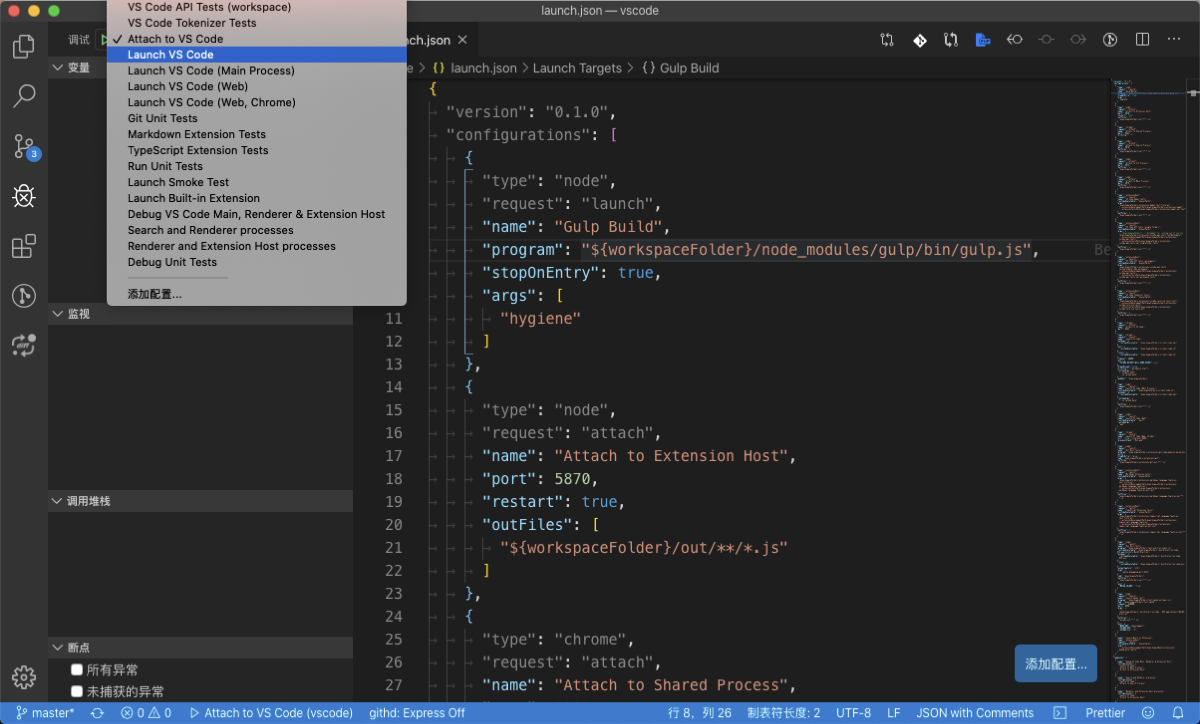Screen dimensions: 1200x724
Task: Open the Debug view bug icon
Action: coord(24,196)
